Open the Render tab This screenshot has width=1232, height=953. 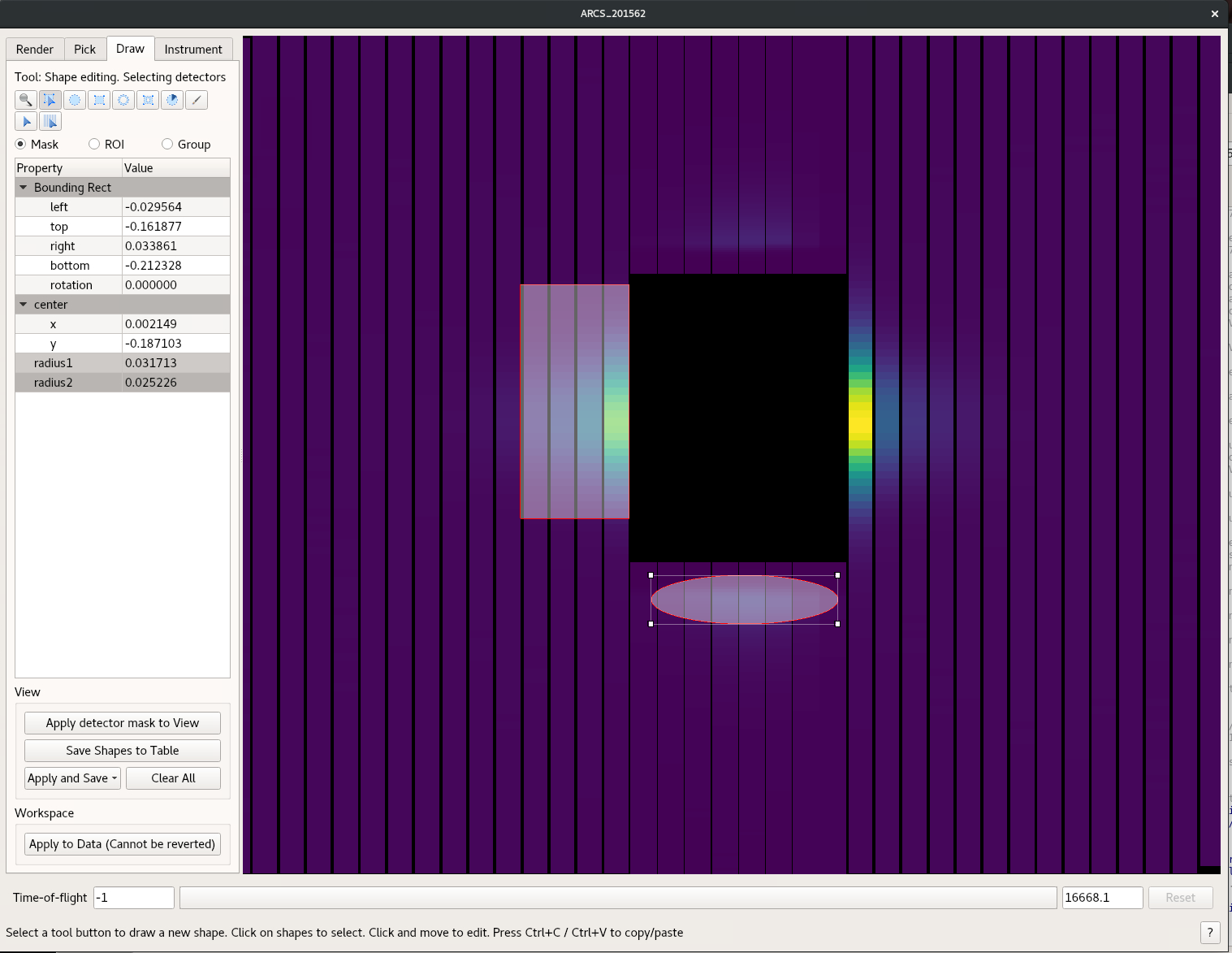coord(35,49)
